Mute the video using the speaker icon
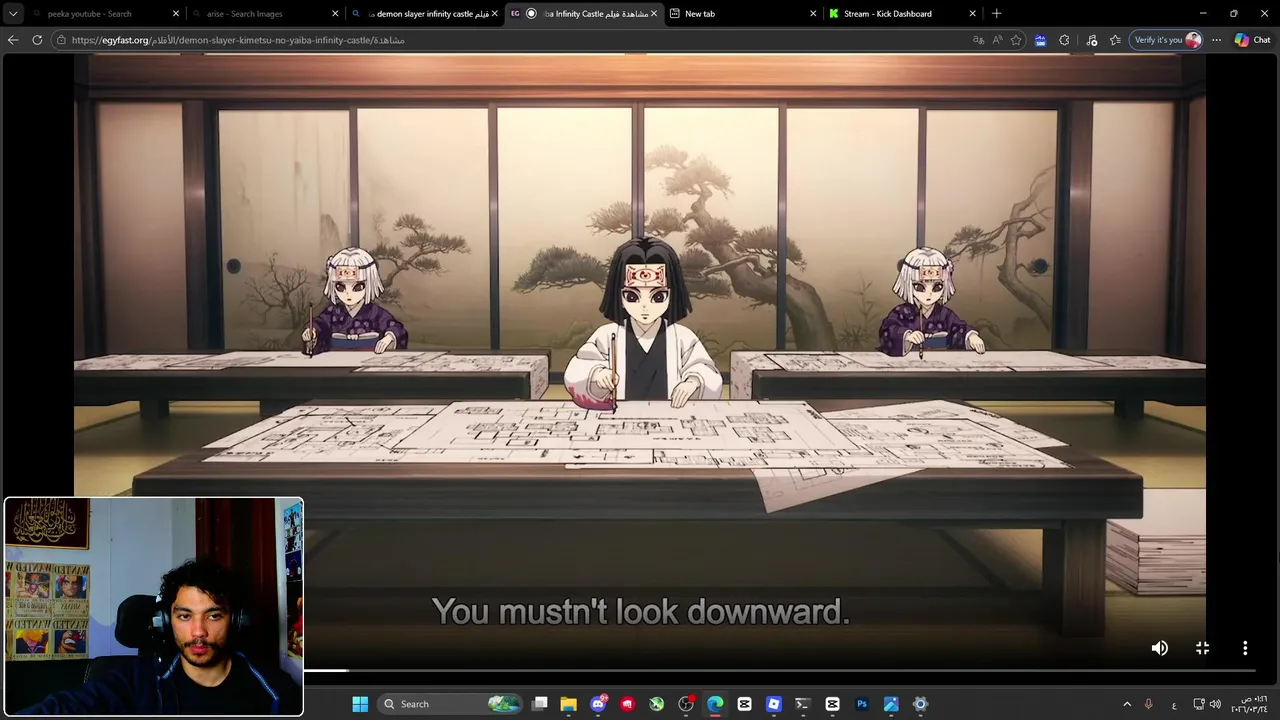Image resolution: width=1280 pixels, height=720 pixels. point(1159,648)
